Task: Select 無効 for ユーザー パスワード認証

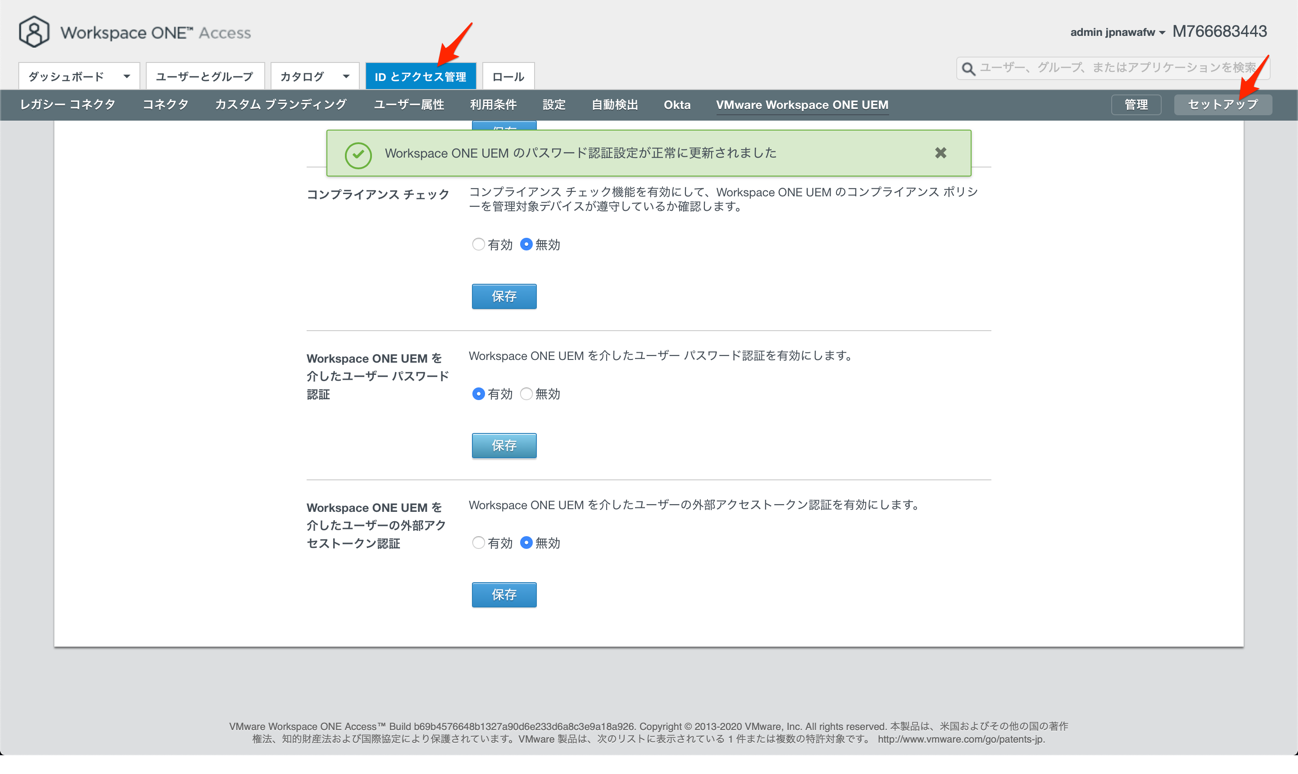Action: pos(526,394)
